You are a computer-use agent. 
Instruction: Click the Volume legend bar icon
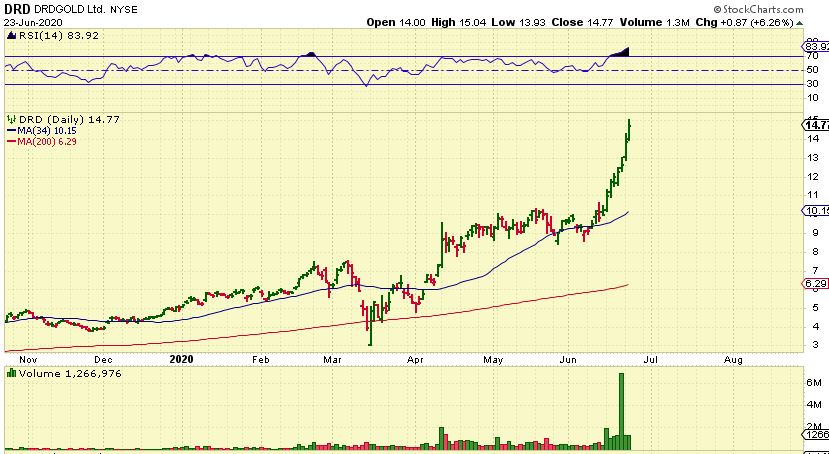(x=10, y=374)
